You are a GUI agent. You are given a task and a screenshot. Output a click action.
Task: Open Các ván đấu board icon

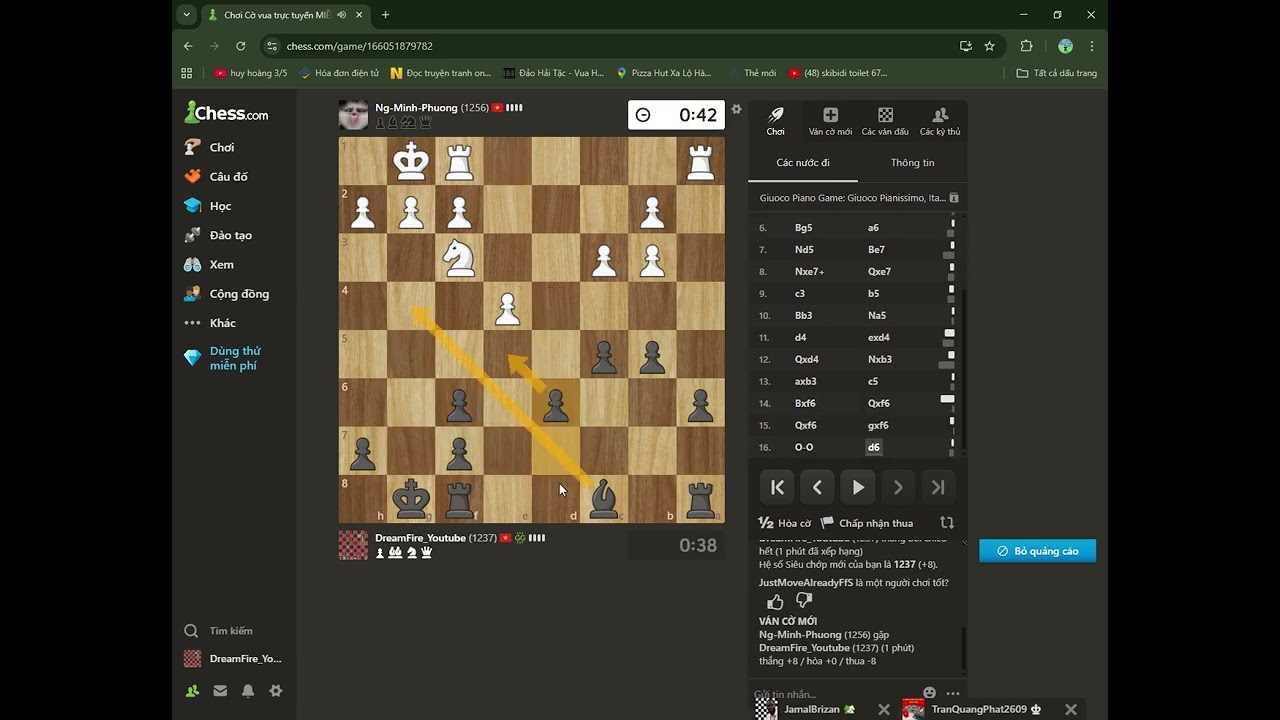coord(885,121)
